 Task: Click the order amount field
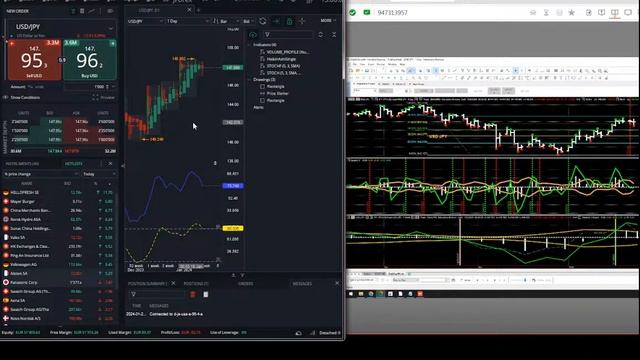pos(85,87)
